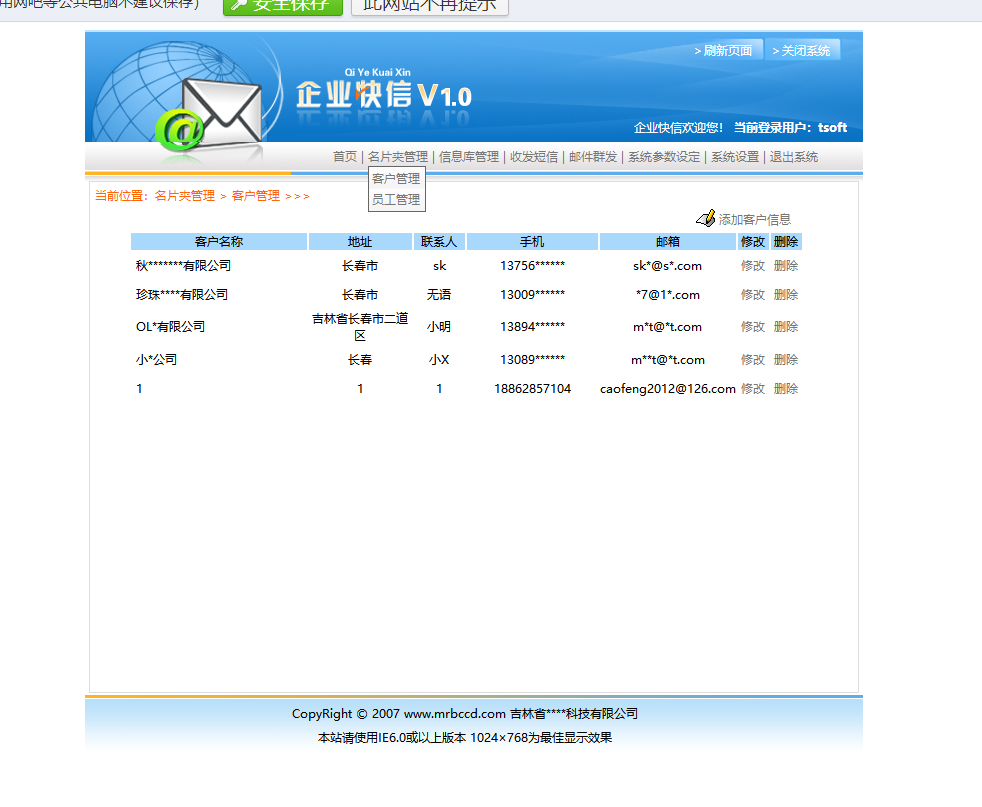The image size is (982, 807).
Task: Open 系统参数设定 navigation item
Action: 664,157
